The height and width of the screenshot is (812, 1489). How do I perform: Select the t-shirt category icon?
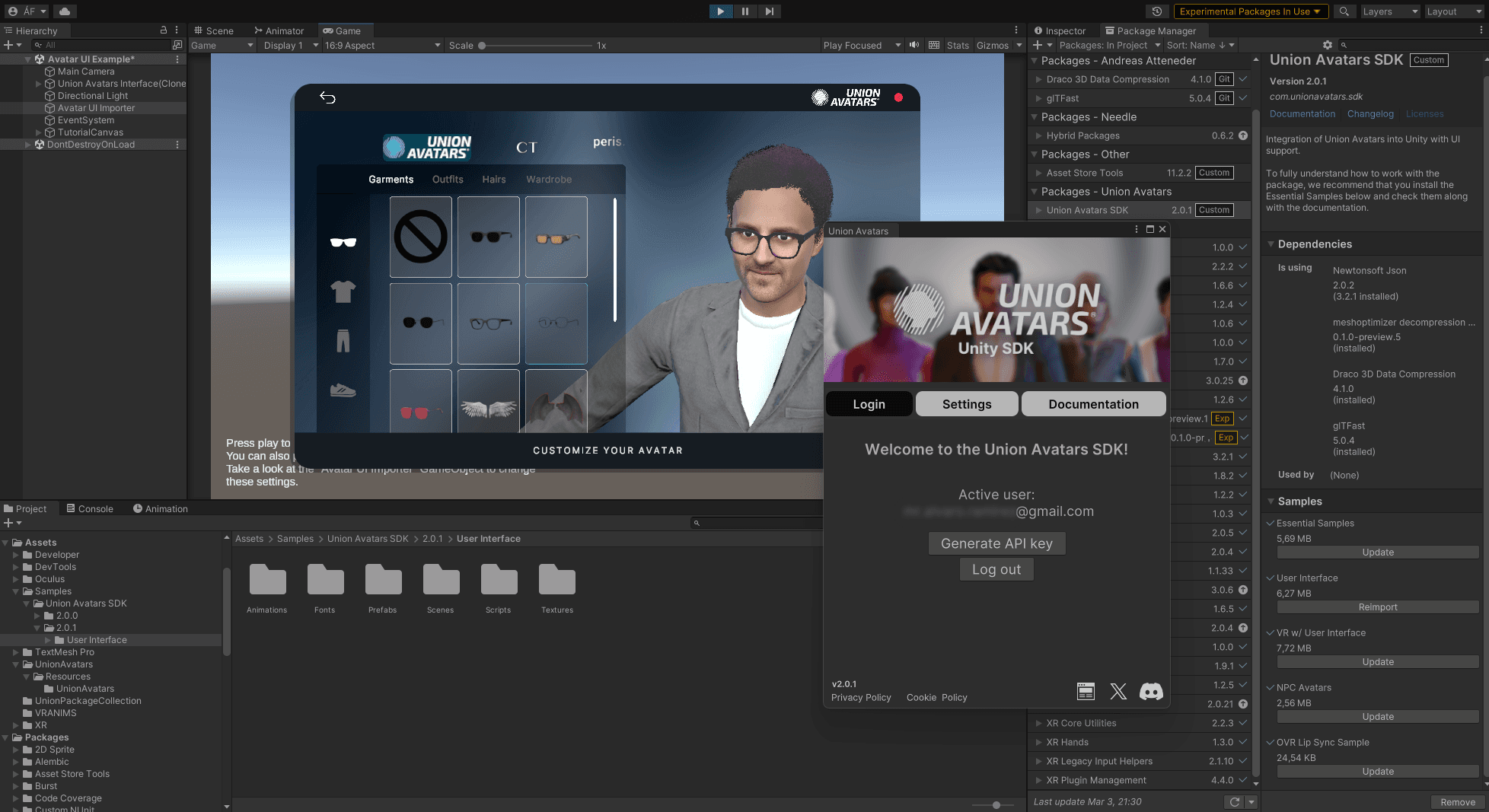coord(343,291)
